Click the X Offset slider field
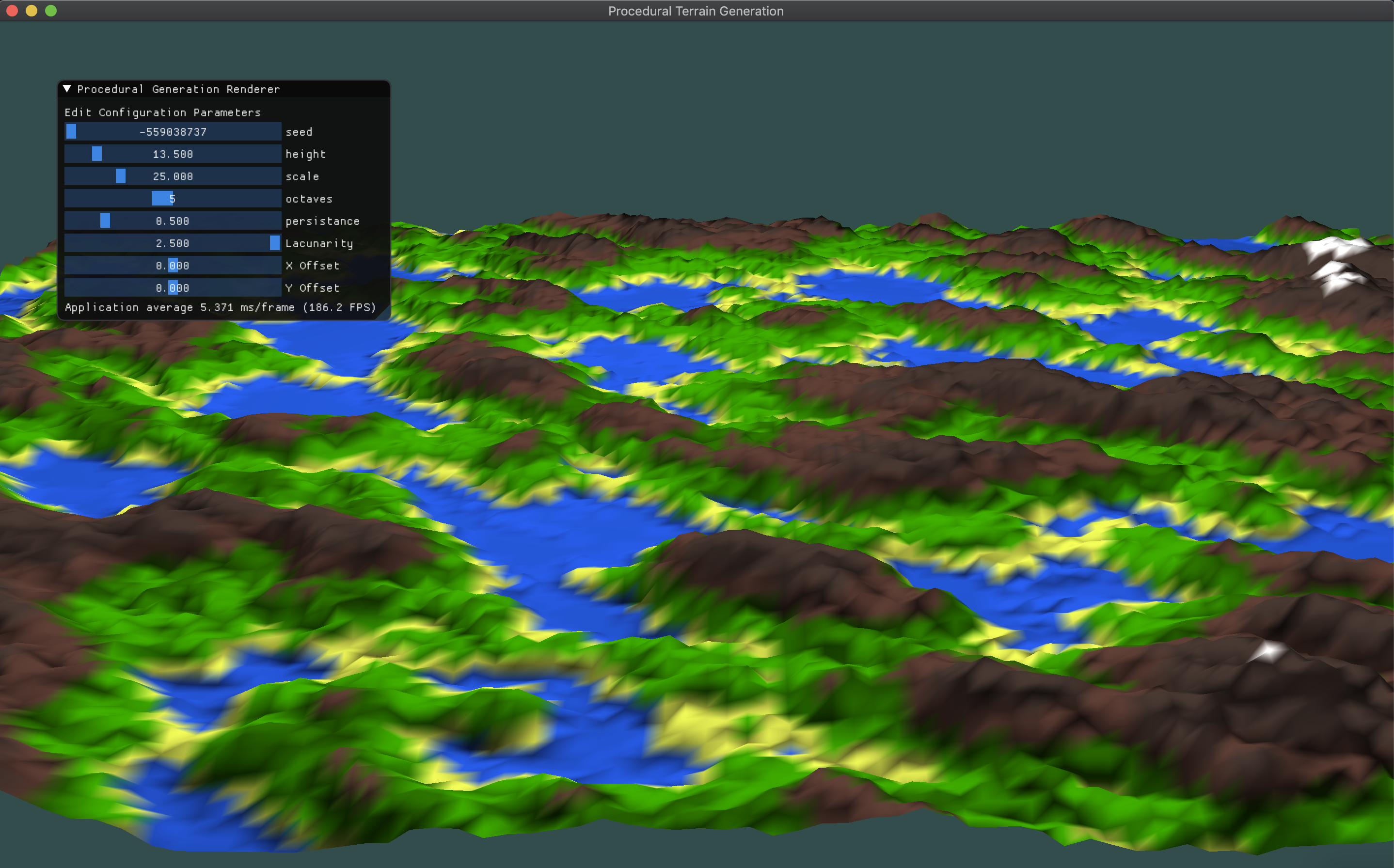Viewport: 1394px width, 868px height. 172,265
